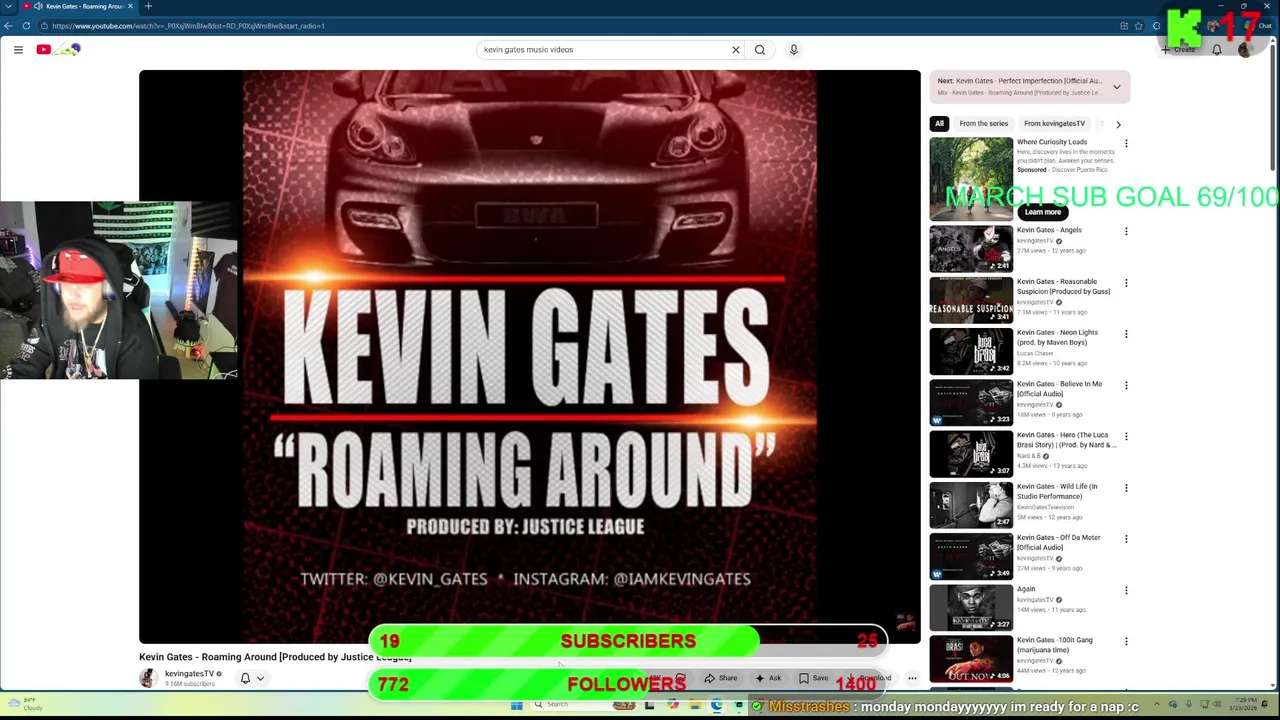The image size is (1280, 720).
Task: Ask about this video
Action: pyautogui.click(x=768, y=678)
